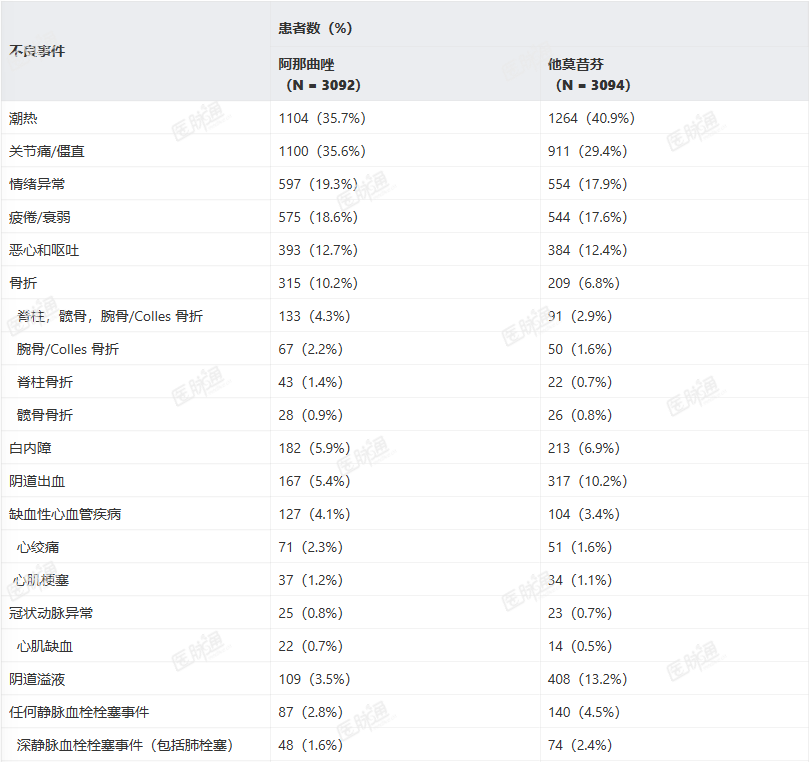Select the 任何静脉血栓栓塞事件 row label
Screen dimensions: 811x762
click(79, 712)
